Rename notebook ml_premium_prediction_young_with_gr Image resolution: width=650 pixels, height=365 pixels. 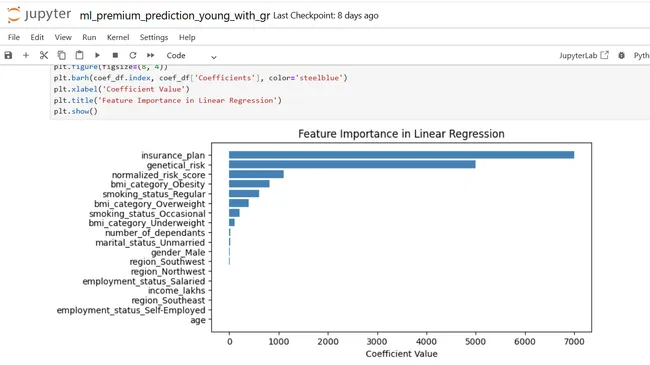tap(175, 16)
